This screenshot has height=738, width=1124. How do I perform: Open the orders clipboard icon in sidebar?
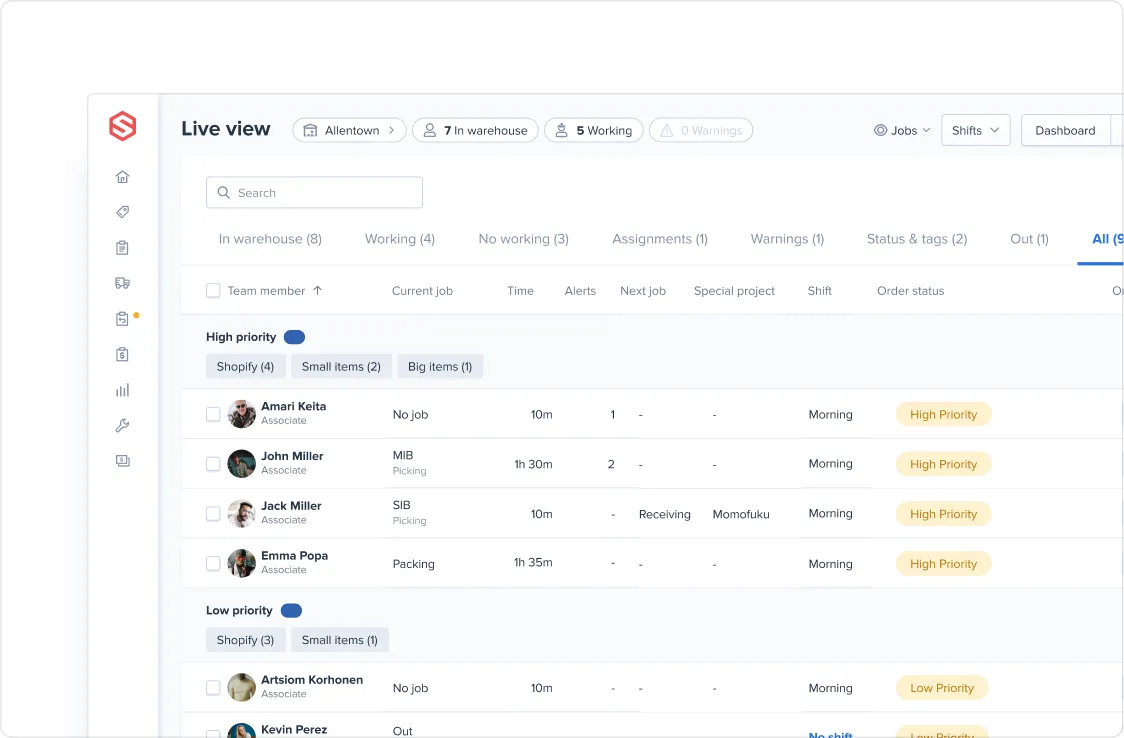[122, 247]
